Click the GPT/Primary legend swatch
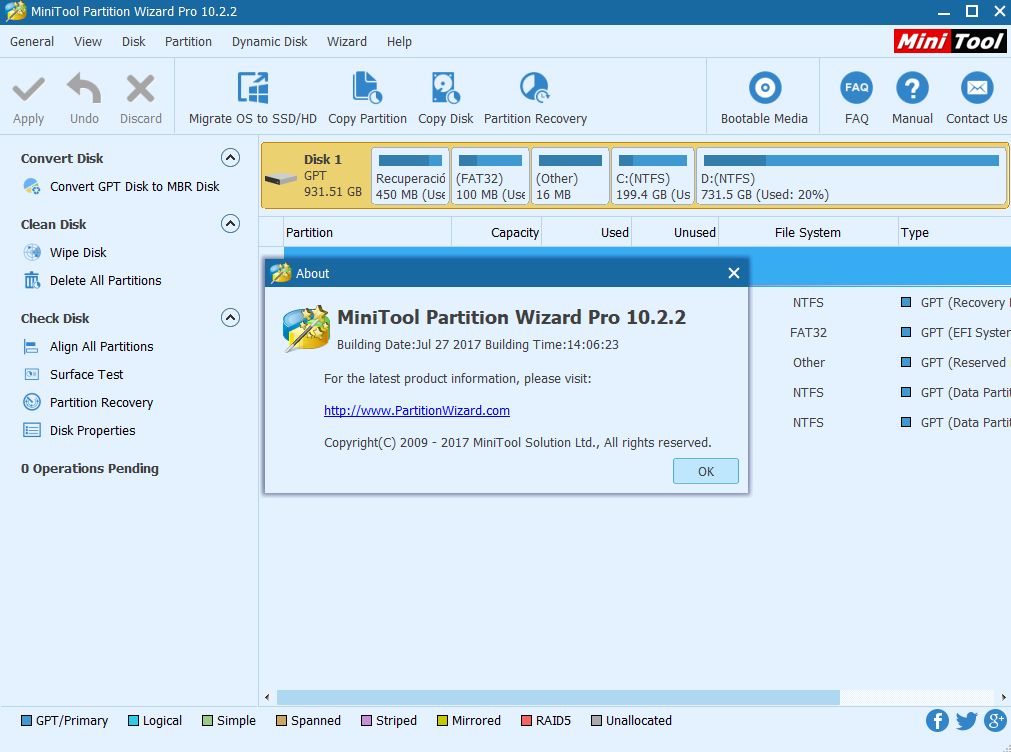 click(x=26, y=720)
